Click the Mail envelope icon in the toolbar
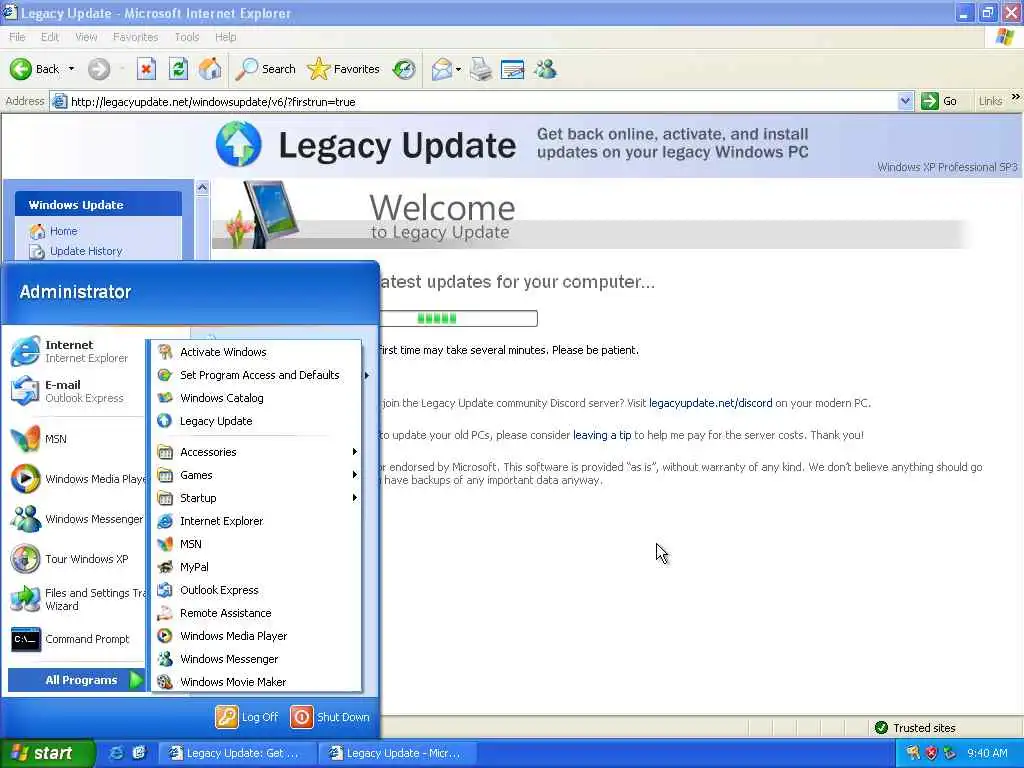Image resolution: width=1024 pixels, height=768 pixels. 442,69
